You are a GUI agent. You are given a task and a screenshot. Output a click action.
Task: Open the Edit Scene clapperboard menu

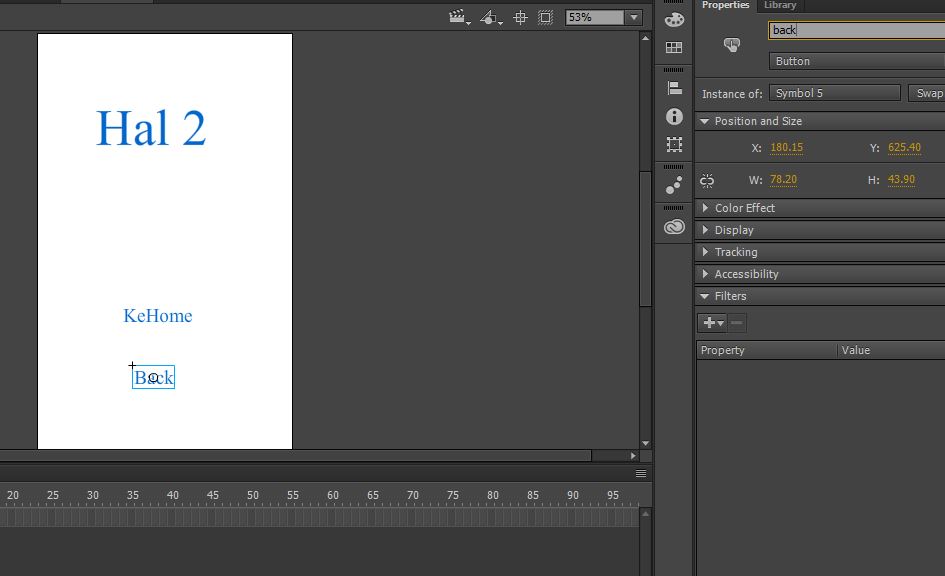(x=459, y=17)
